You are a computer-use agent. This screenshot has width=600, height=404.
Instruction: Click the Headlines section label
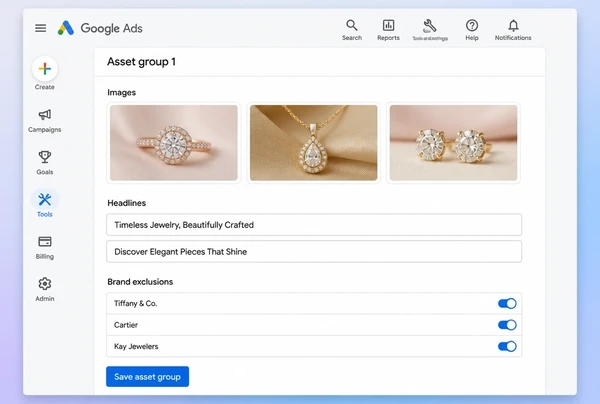tap(126, 203)
